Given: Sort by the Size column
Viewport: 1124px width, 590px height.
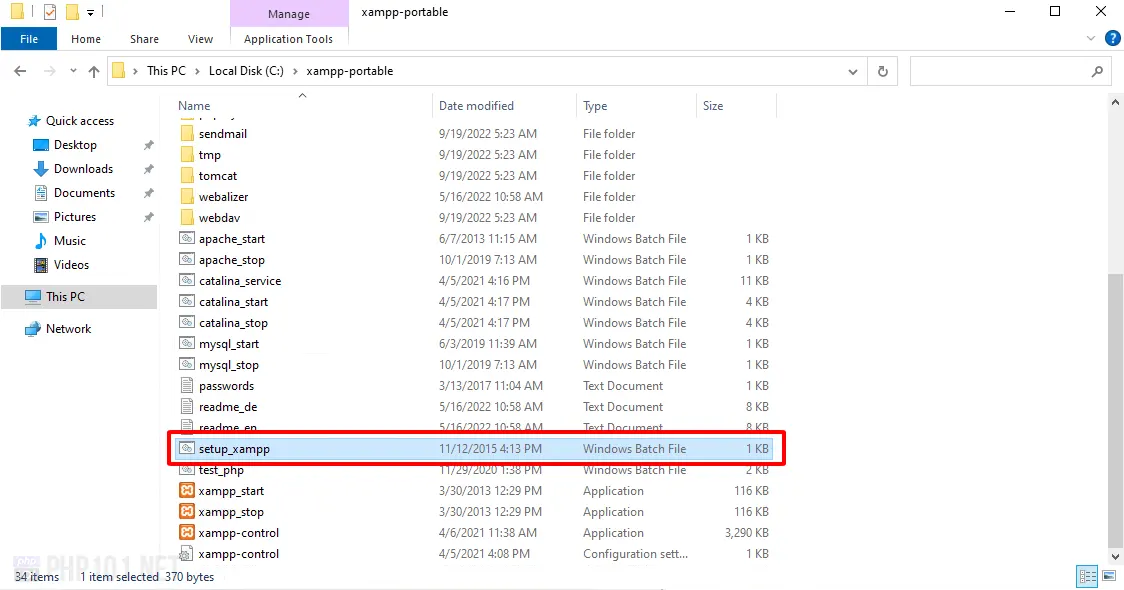Looking at the screenshot, I should 713,105.
